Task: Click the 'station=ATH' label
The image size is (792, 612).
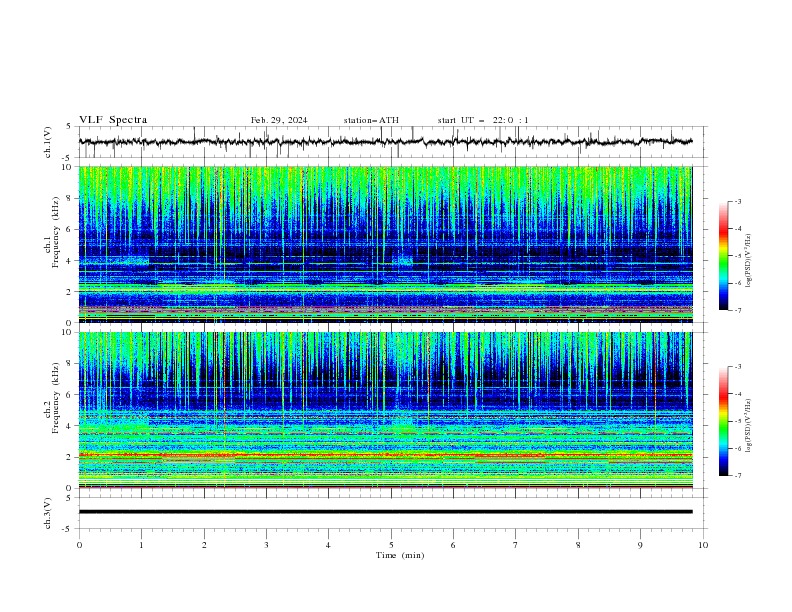Action: pyautogui.click(x=371, y=120)
